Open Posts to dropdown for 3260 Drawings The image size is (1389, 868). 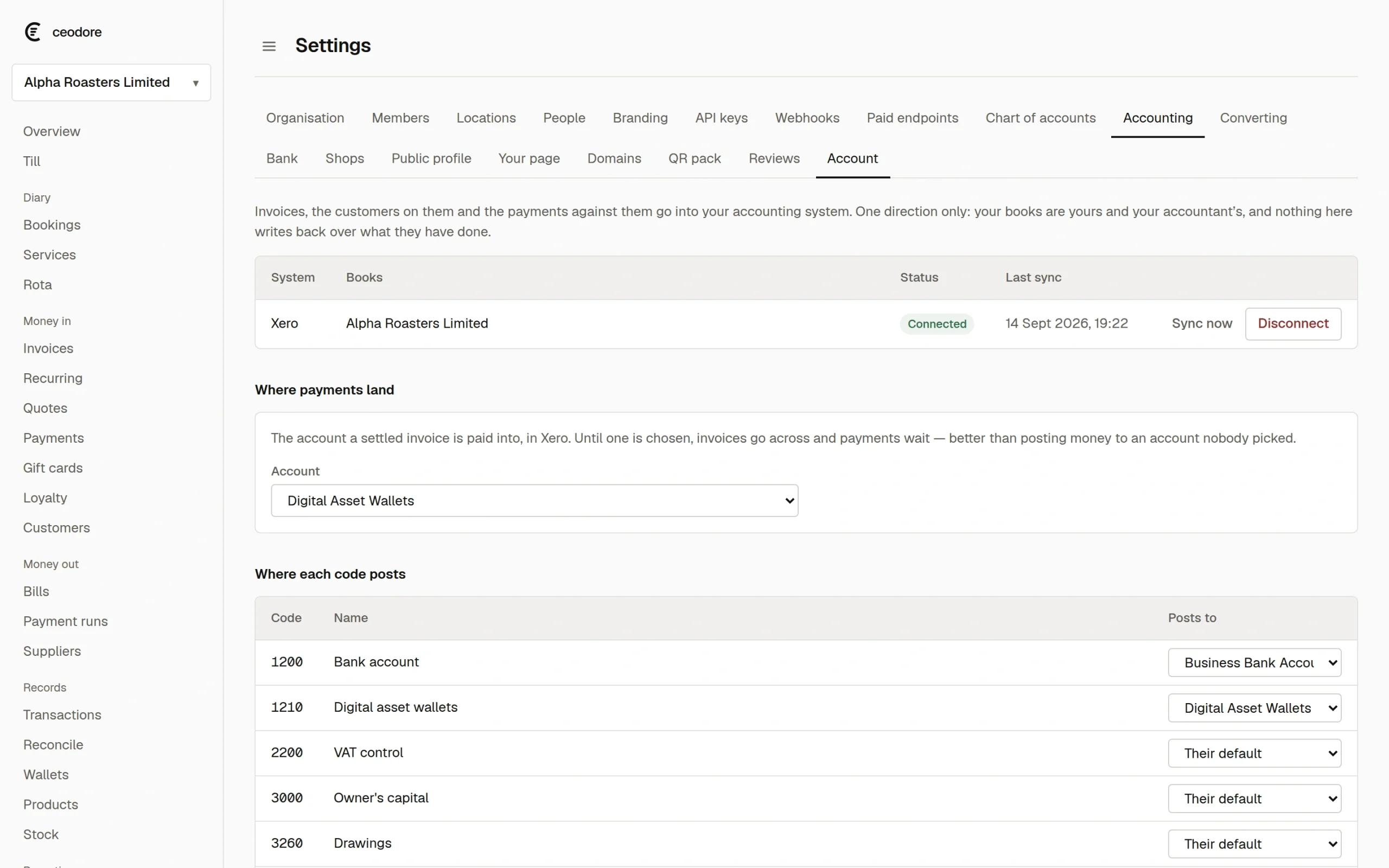[1254, 844]
